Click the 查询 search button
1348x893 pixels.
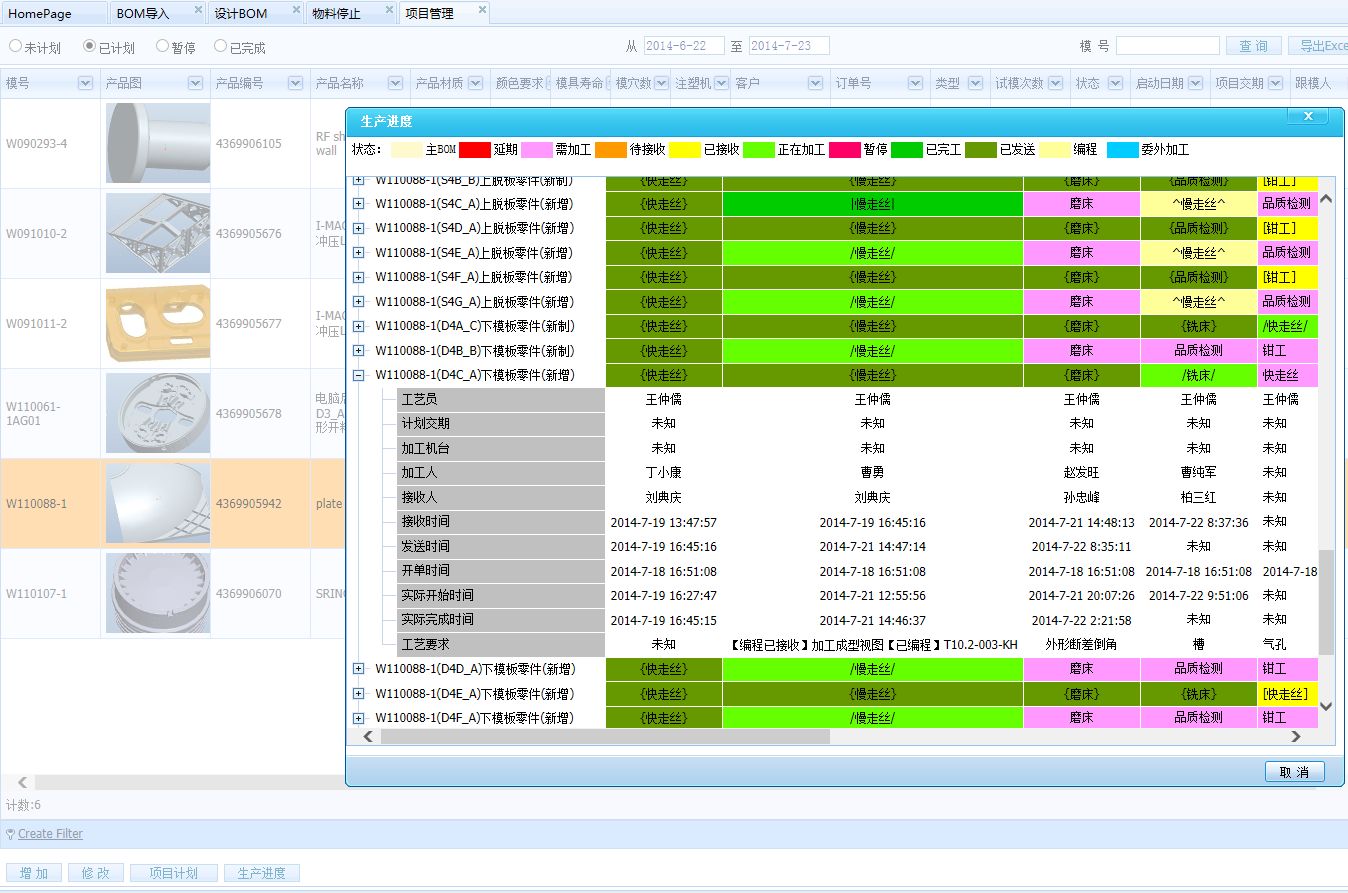point(1253,44)
